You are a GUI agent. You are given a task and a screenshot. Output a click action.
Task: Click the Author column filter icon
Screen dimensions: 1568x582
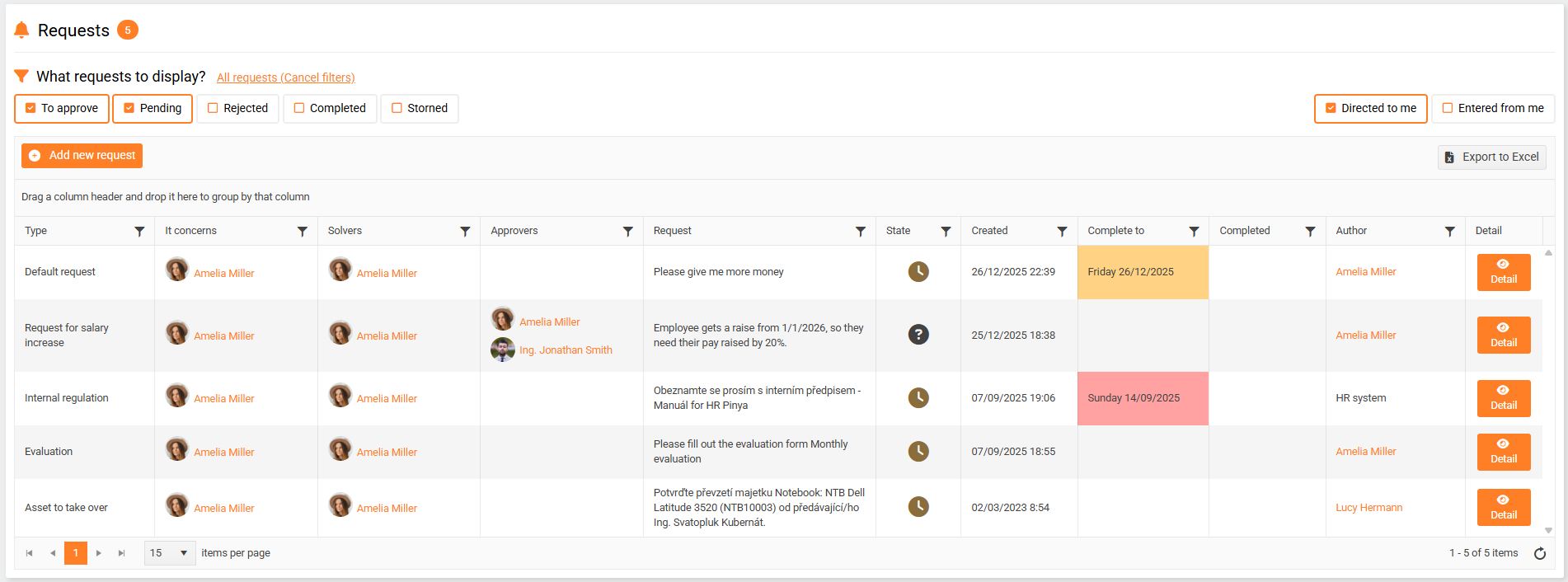(1449, 232)
